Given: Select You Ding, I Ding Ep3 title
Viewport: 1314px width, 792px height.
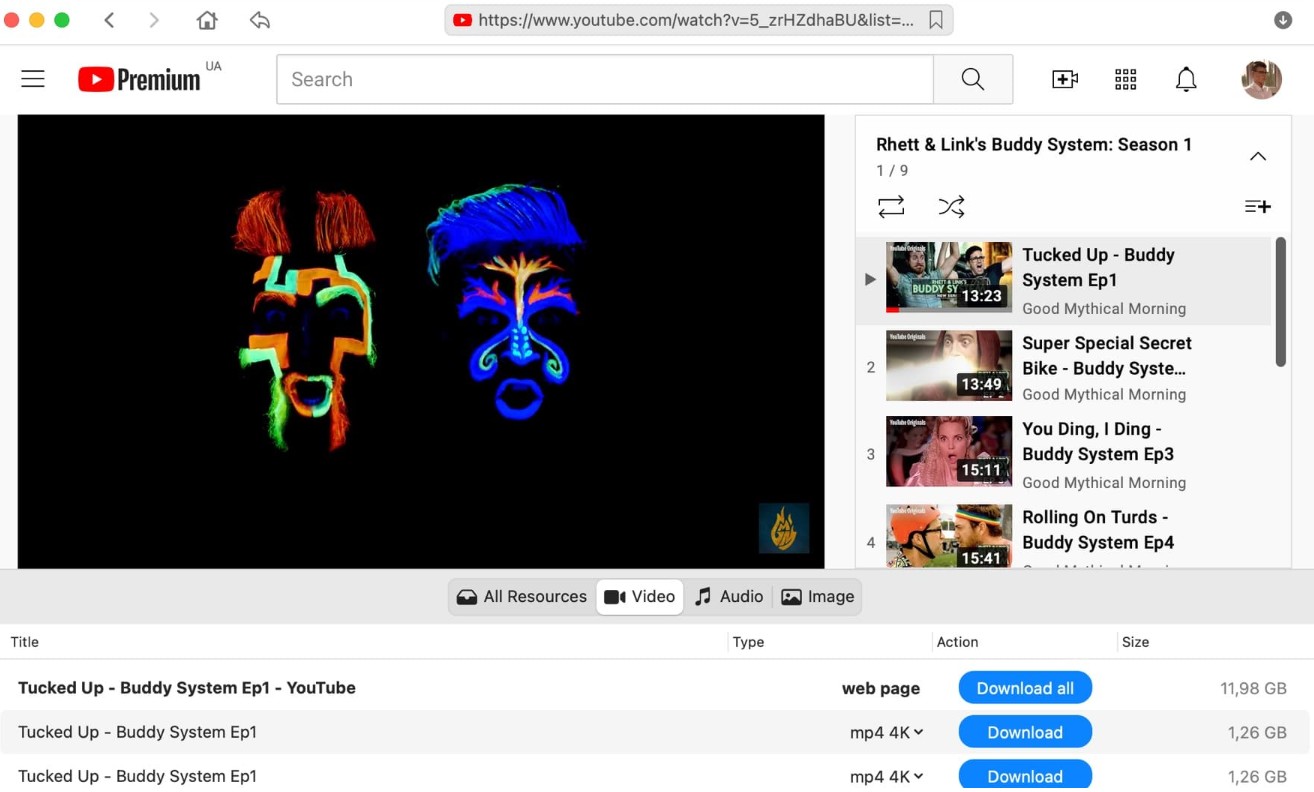Looking at the screenshot, I should click(1098, 441).
